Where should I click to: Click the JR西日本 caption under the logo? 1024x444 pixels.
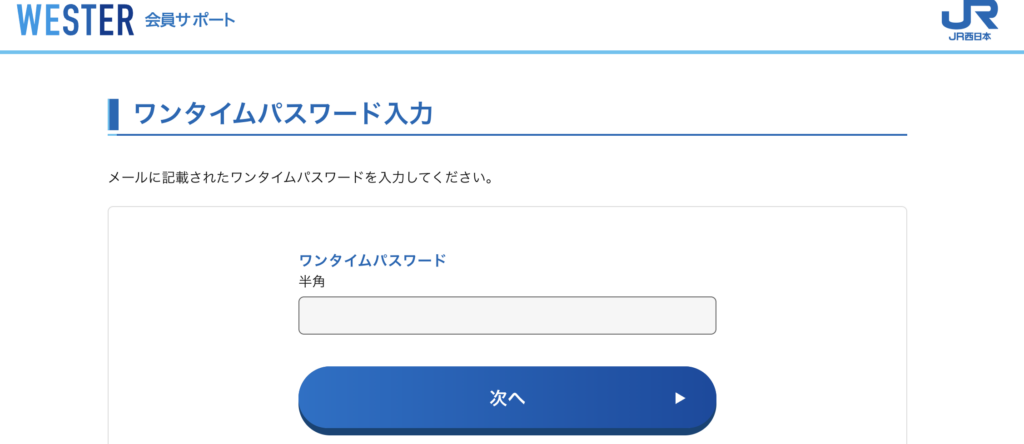coord(968,38)
